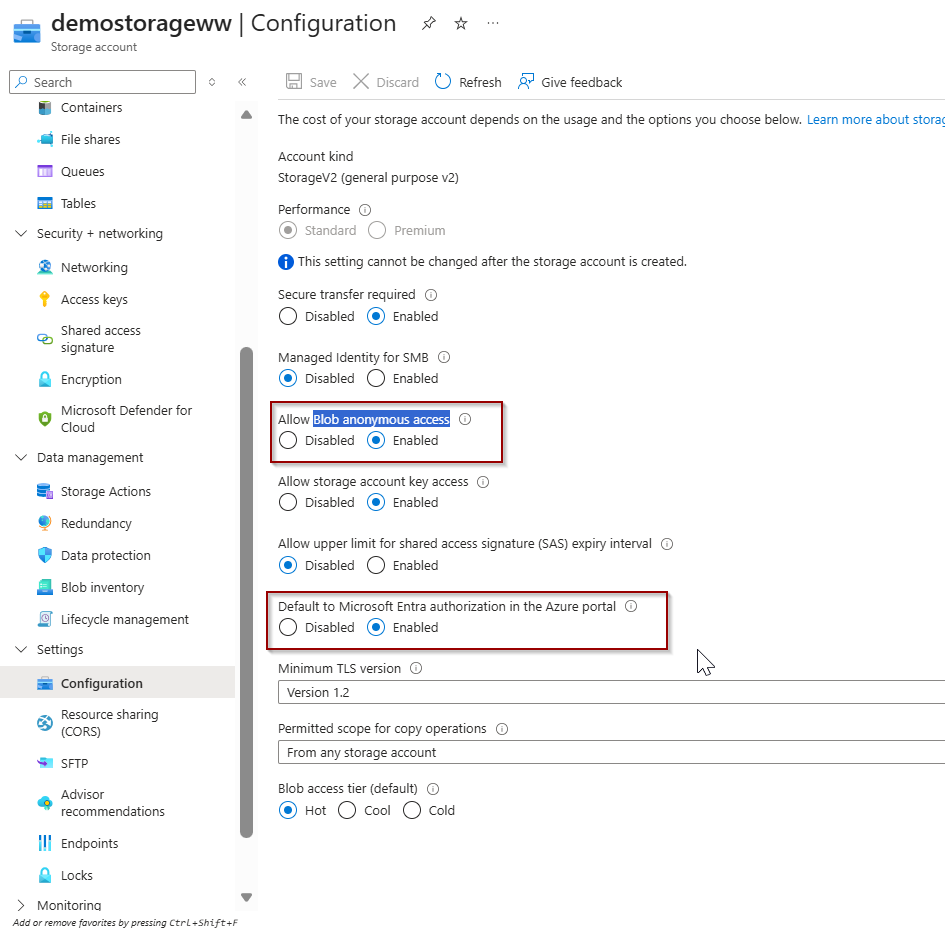Click the sidebar Search field
Image resolution: width=945 pixels, height=931 pixels.
[x=102, y=82]
